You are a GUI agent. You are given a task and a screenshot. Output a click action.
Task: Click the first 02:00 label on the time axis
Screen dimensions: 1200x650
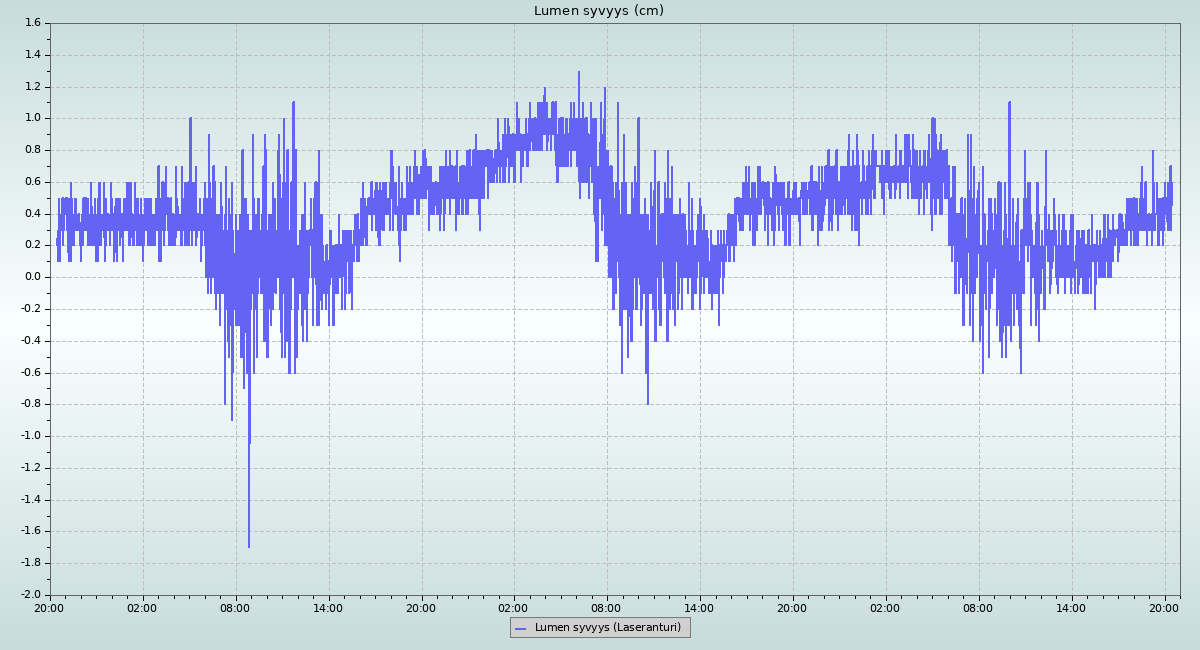142,607
